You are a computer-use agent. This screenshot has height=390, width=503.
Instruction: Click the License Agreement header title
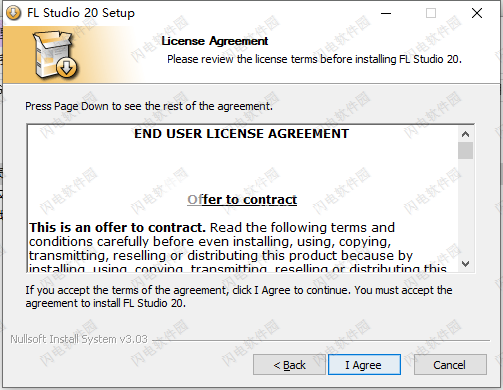click(x=215, y=41)
